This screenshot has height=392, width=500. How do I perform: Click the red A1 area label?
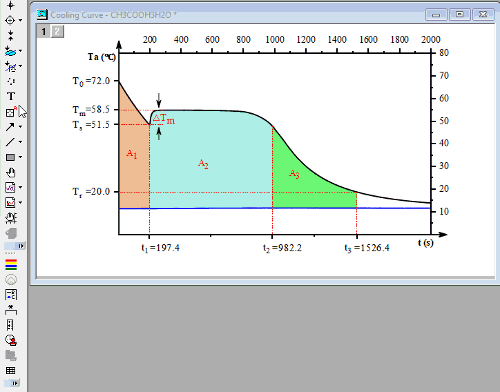(132, 154)
